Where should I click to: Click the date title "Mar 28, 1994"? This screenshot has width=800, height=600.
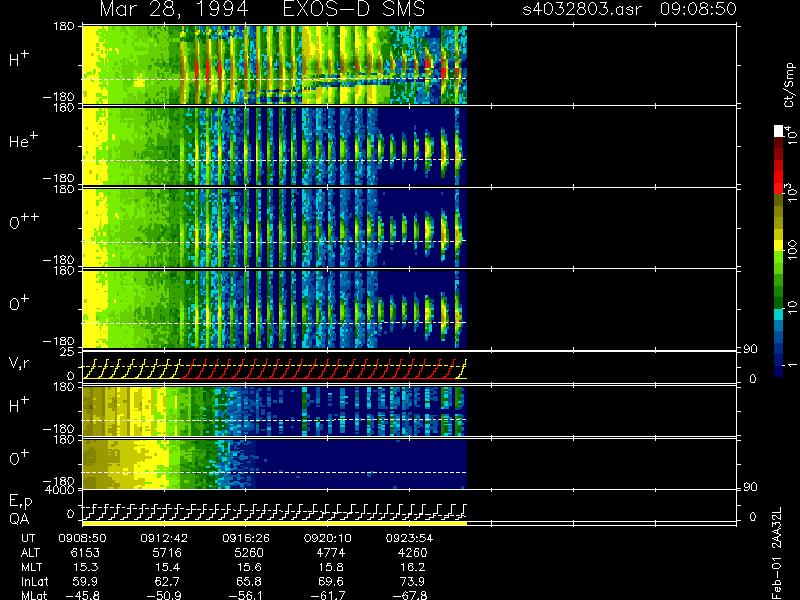[174, 9]
